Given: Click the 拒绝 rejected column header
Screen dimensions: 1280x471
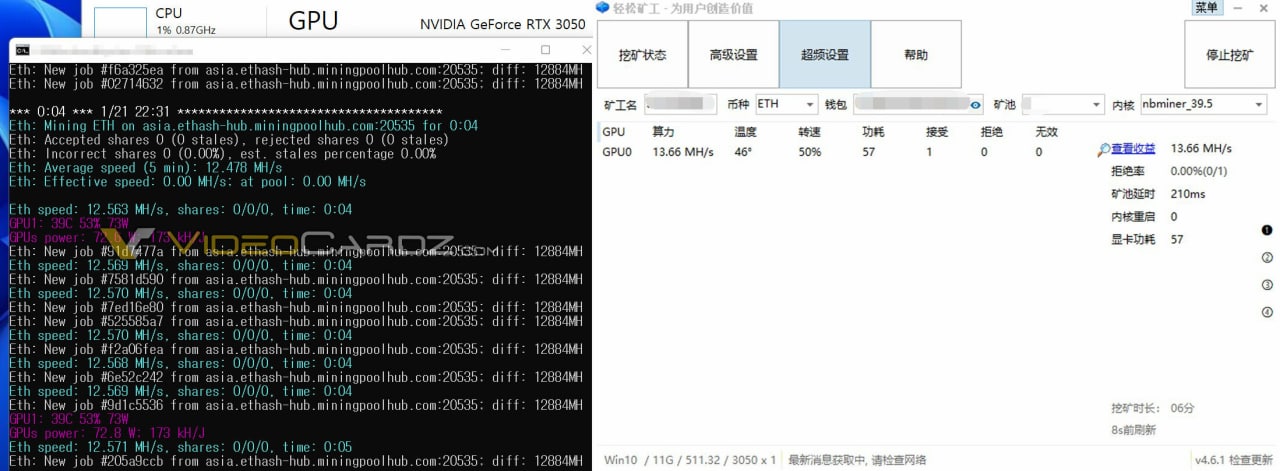Looking at the screenshot, I should (x=992, y=132).
